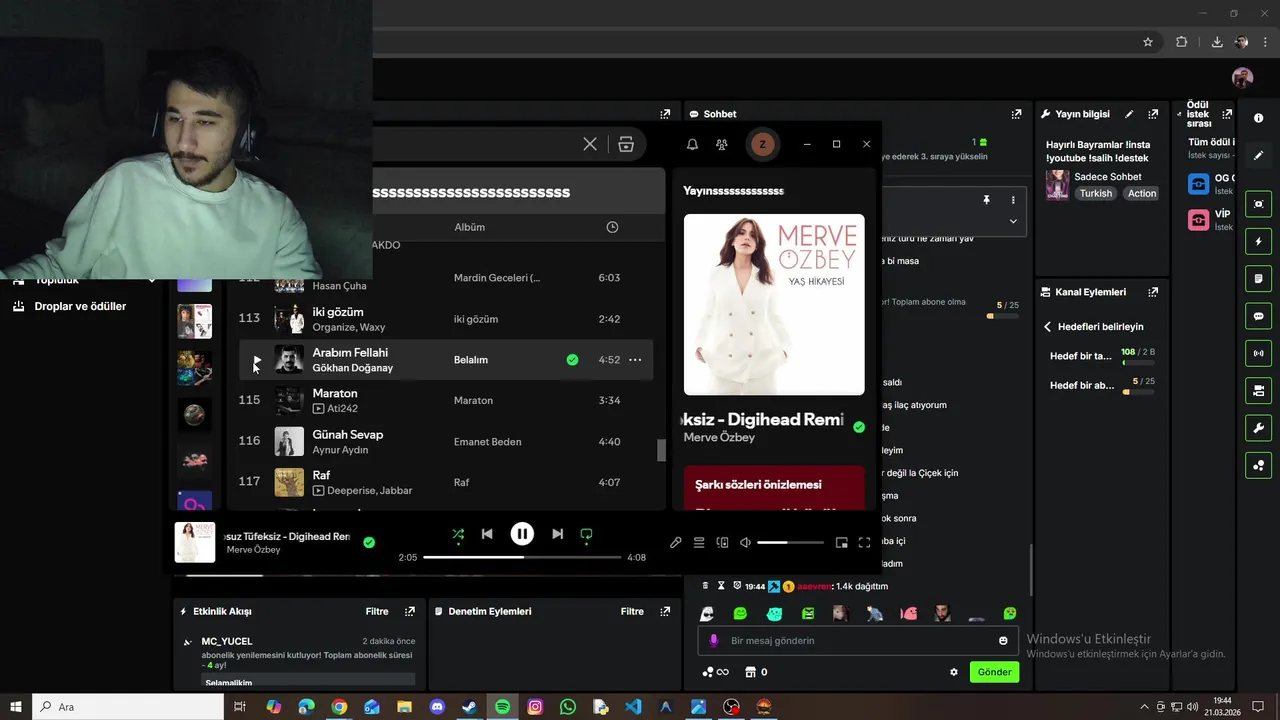Screen dimensions: 1280x720
Task: Open more options for Arabım Fellahi
Action: [635, 360]
